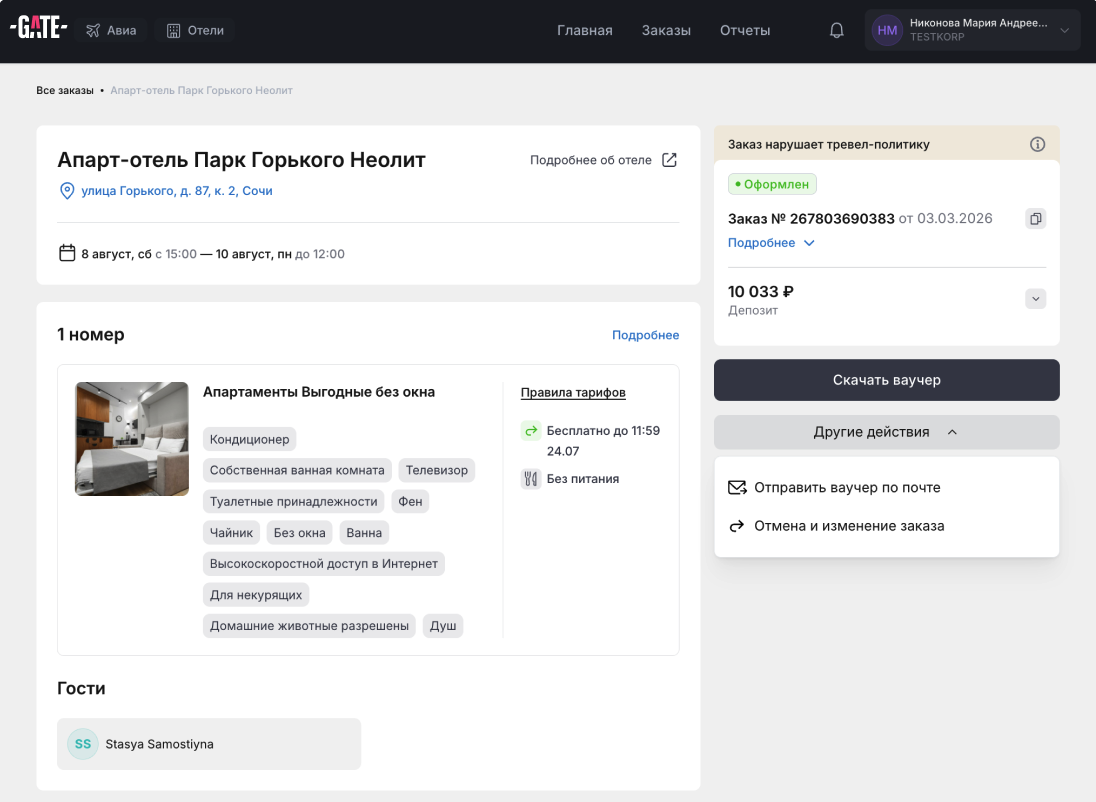The image size is (1096, 802).
Task: Click the location pin icon near address
Action: tap(67, 191)
